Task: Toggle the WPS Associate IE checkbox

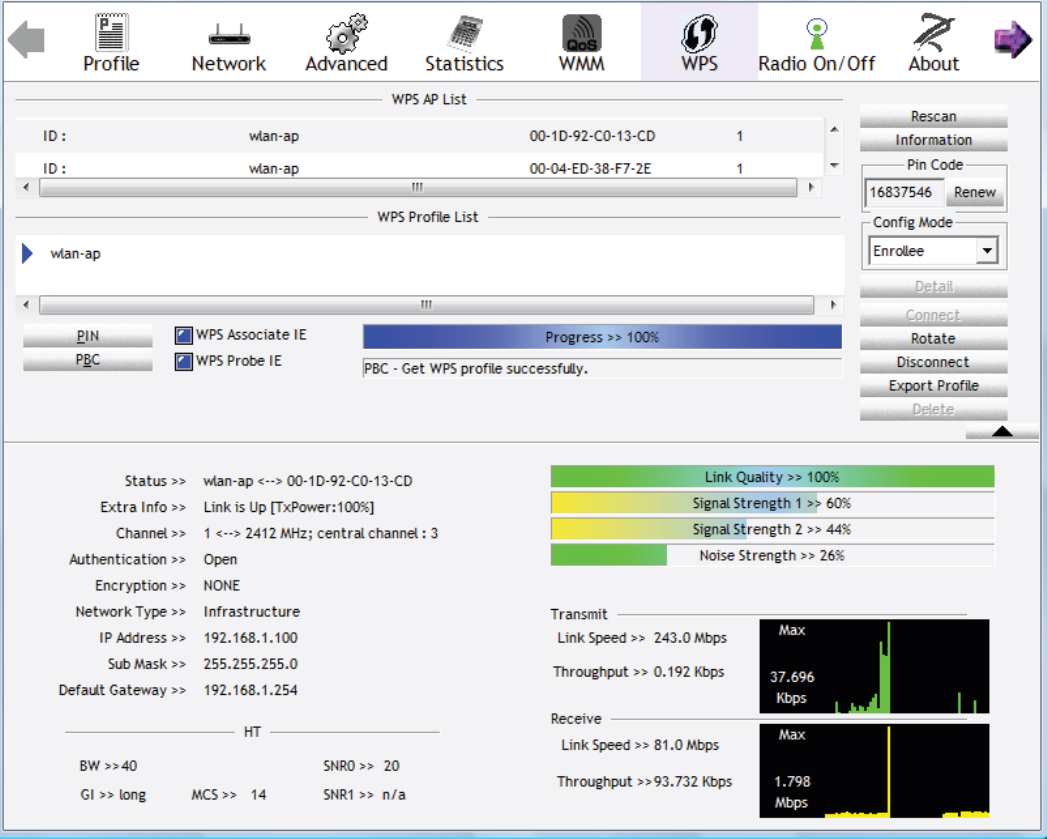Action: click(184, 336)
